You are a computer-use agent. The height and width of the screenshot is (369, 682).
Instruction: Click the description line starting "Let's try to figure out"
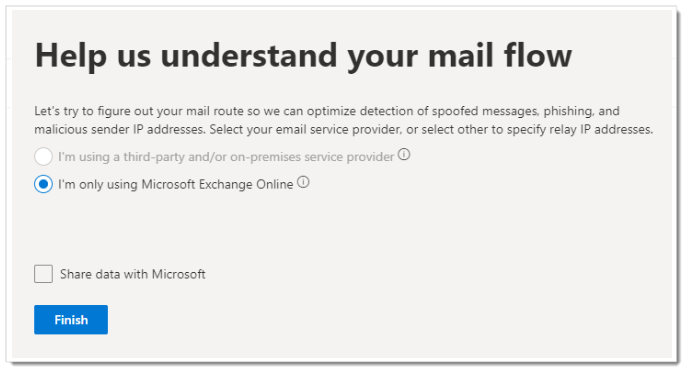pos(327,111)
